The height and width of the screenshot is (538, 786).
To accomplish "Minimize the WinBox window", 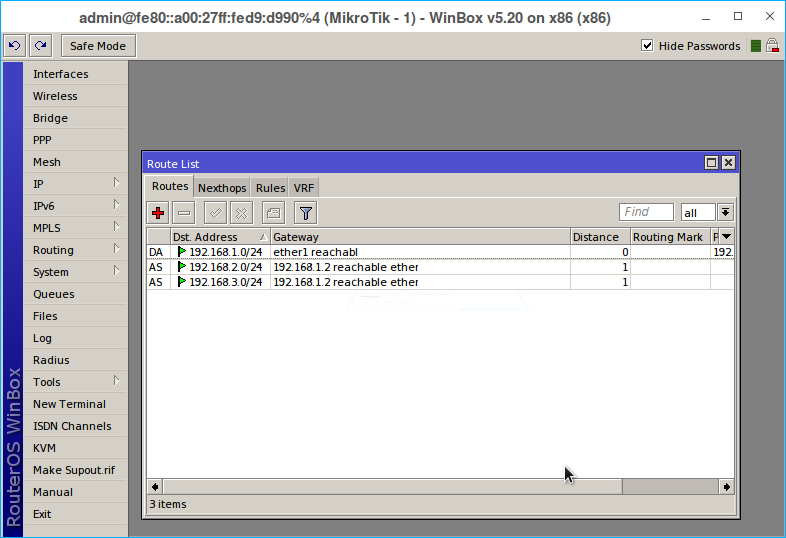I will click(x=706, y=18).
